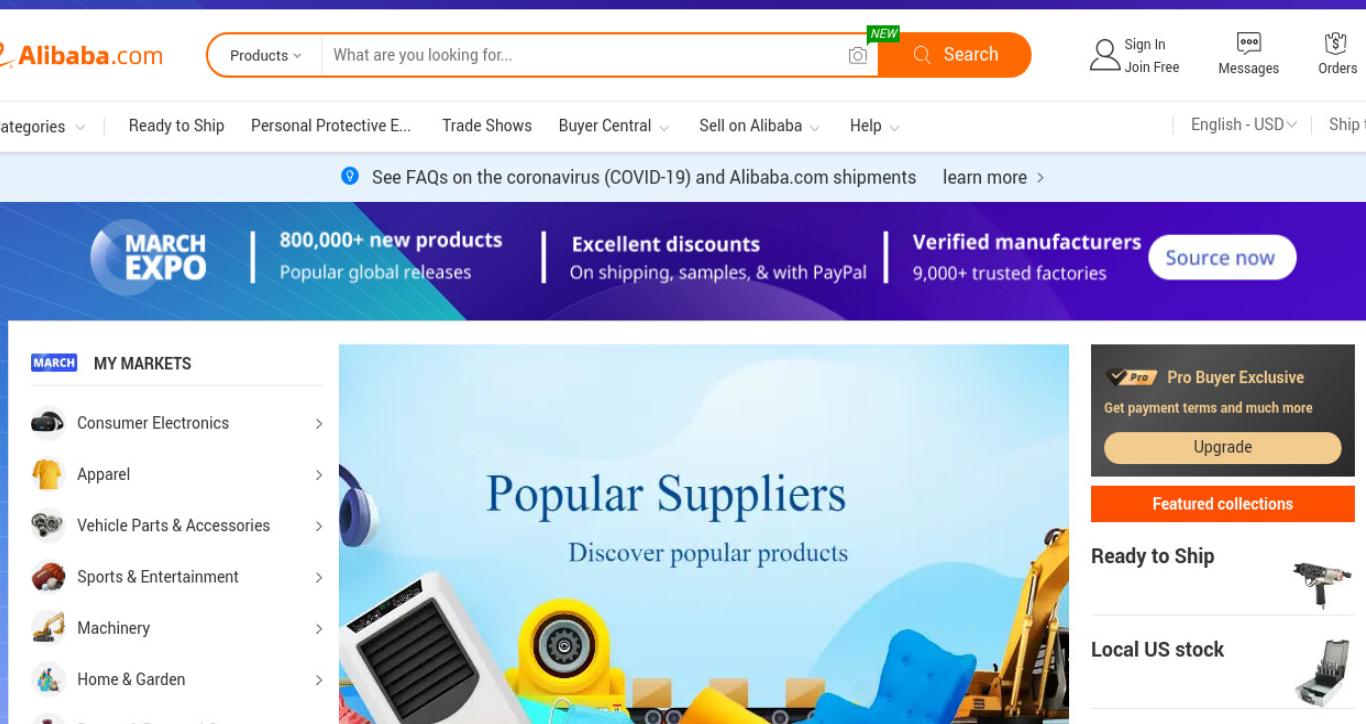
Task: Click the Source now button
Action: pos(1220,258)
